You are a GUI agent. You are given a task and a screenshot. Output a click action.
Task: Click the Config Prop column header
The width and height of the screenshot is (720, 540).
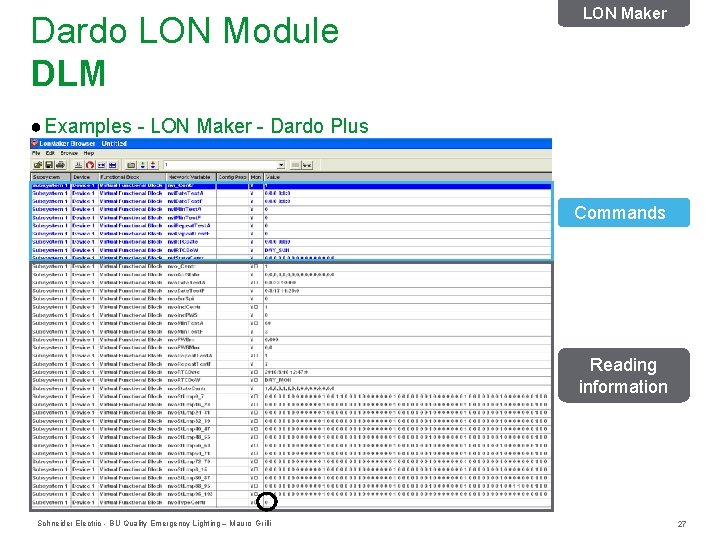tap(232, 177)
